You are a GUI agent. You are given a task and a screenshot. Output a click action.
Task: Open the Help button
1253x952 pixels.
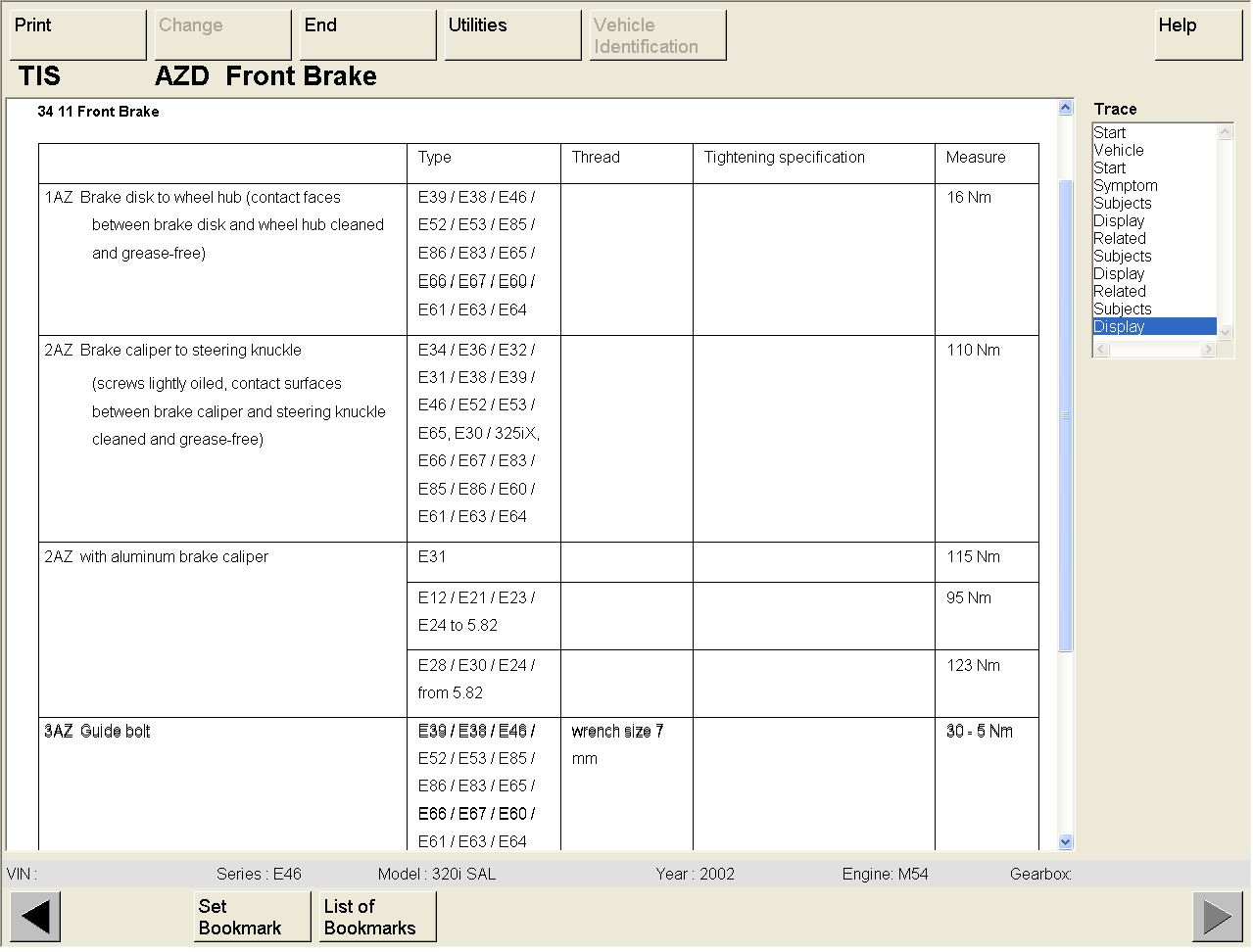click(x=1199, y=35)
